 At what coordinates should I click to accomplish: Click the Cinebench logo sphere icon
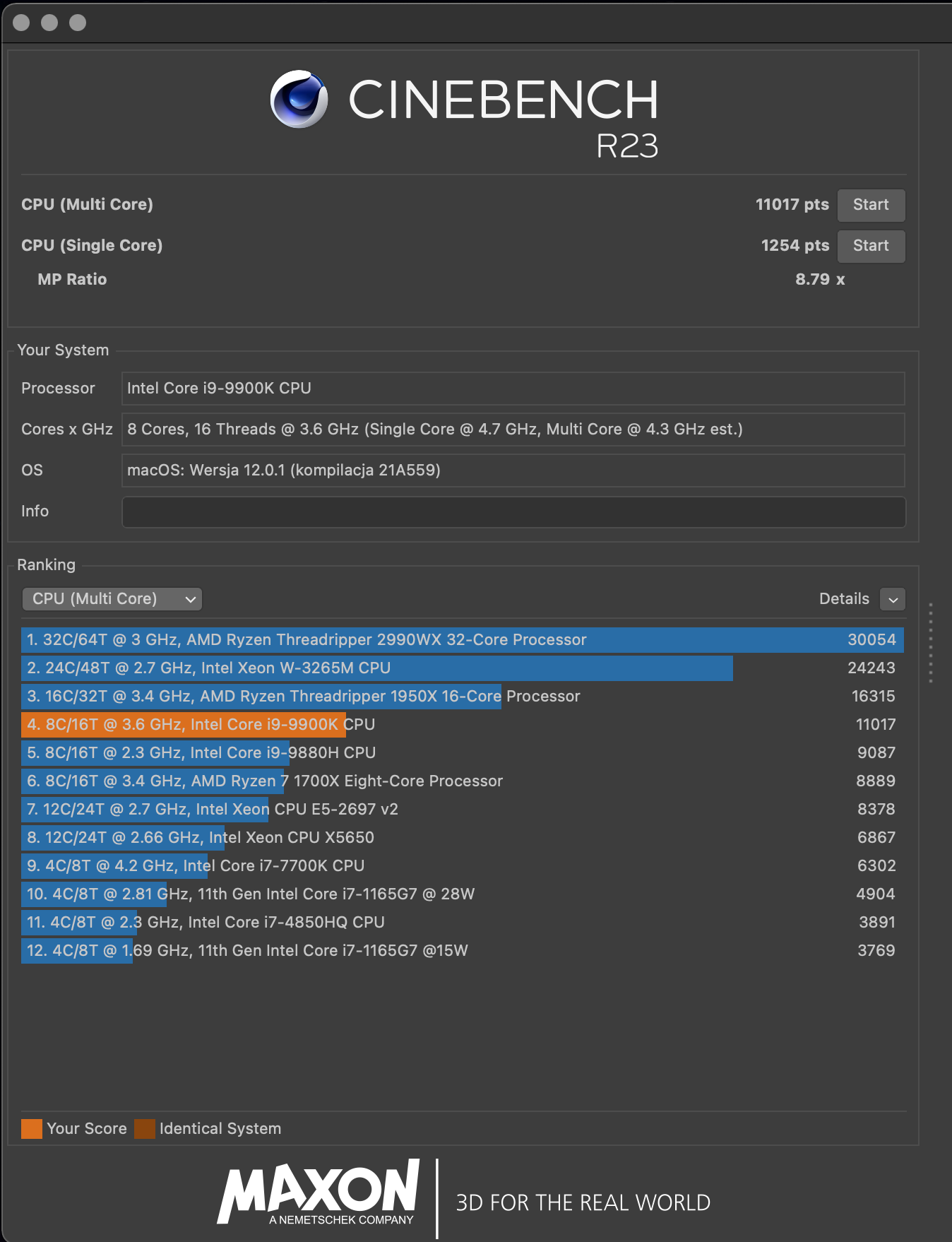tap(299, 99)
